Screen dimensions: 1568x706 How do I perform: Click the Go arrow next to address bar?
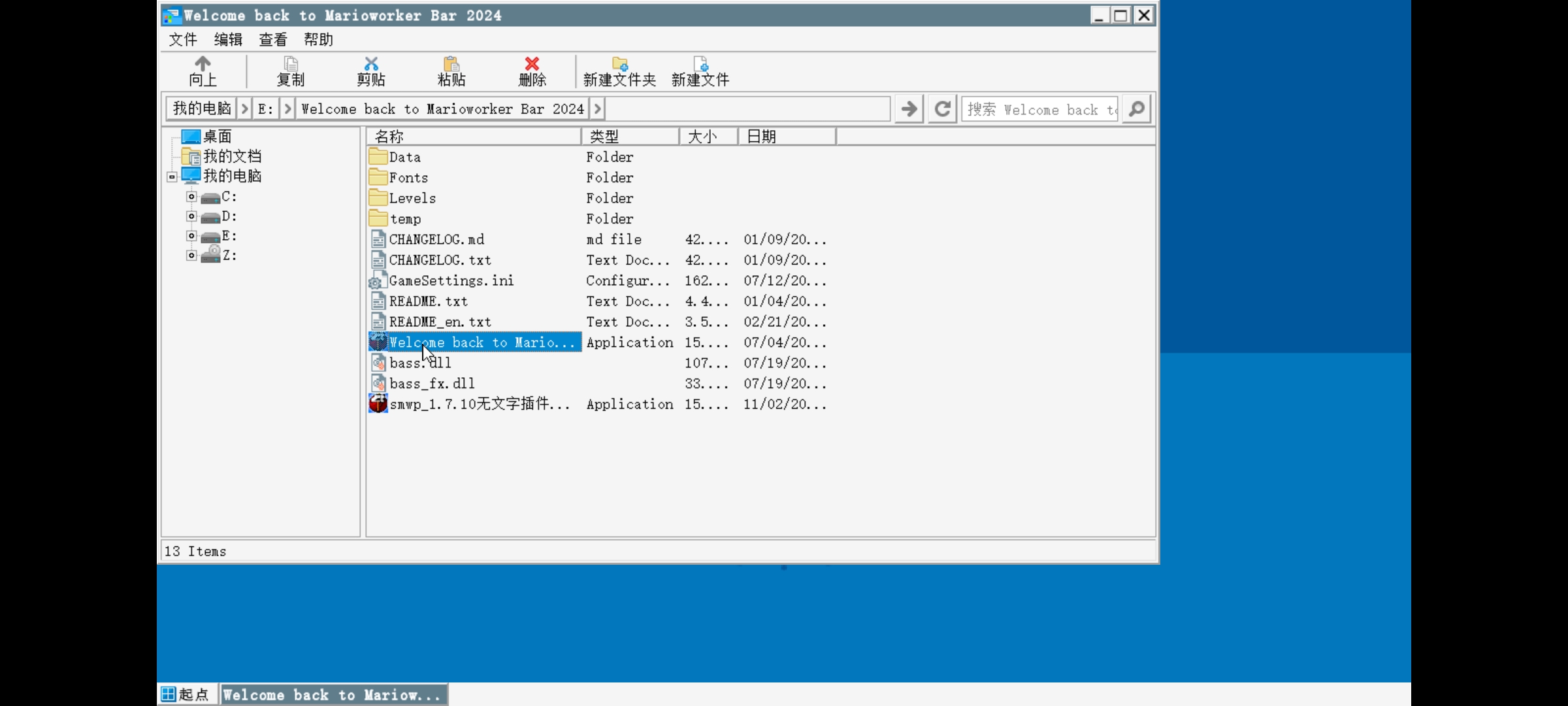[x=909, y=109]
